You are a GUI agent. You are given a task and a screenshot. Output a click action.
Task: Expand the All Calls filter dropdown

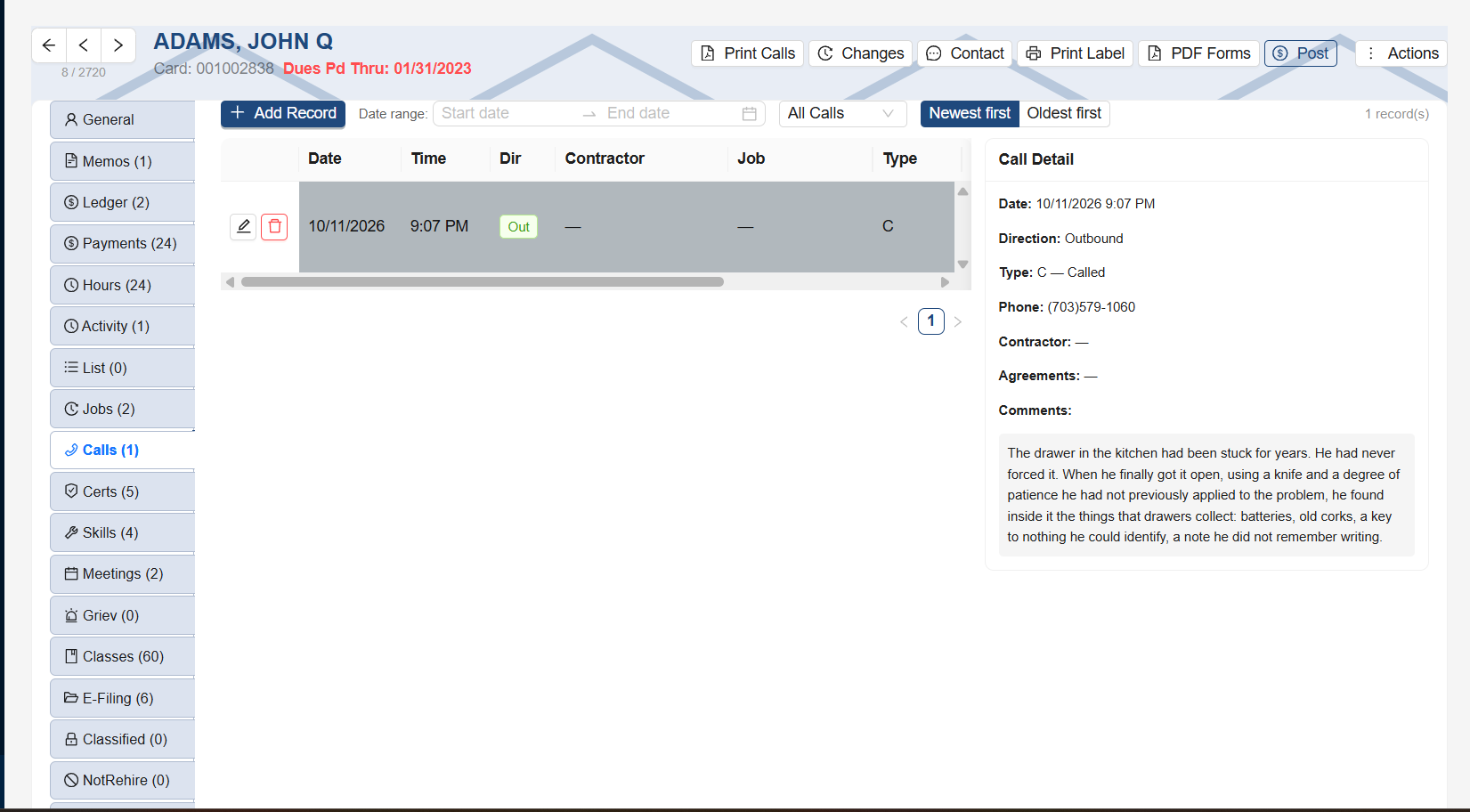click(843, 114)
